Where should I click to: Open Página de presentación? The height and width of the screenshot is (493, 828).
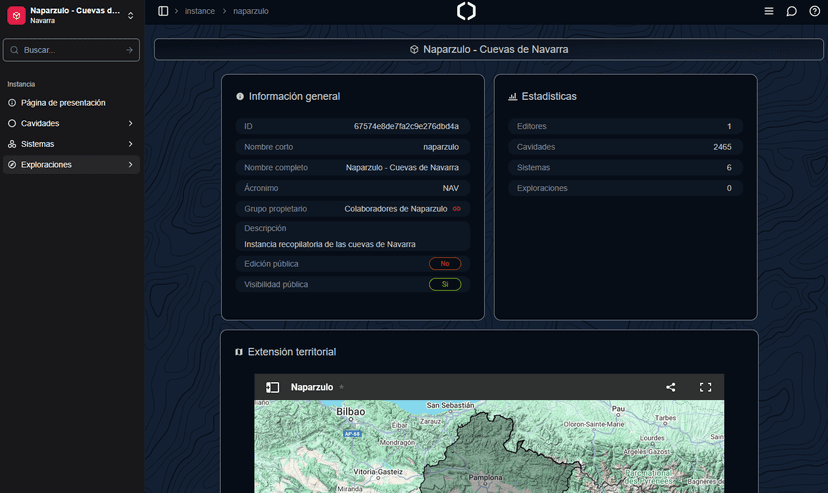[71, 103]
